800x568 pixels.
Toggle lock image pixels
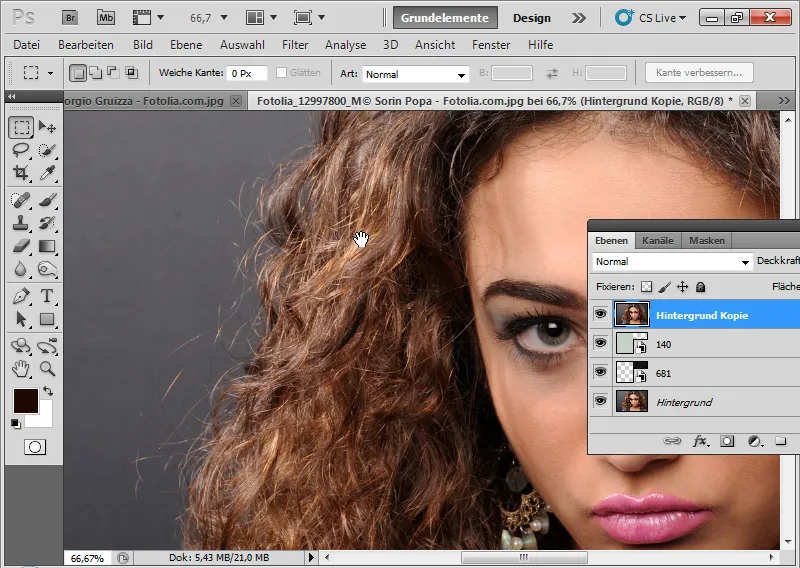coord(664,287)
